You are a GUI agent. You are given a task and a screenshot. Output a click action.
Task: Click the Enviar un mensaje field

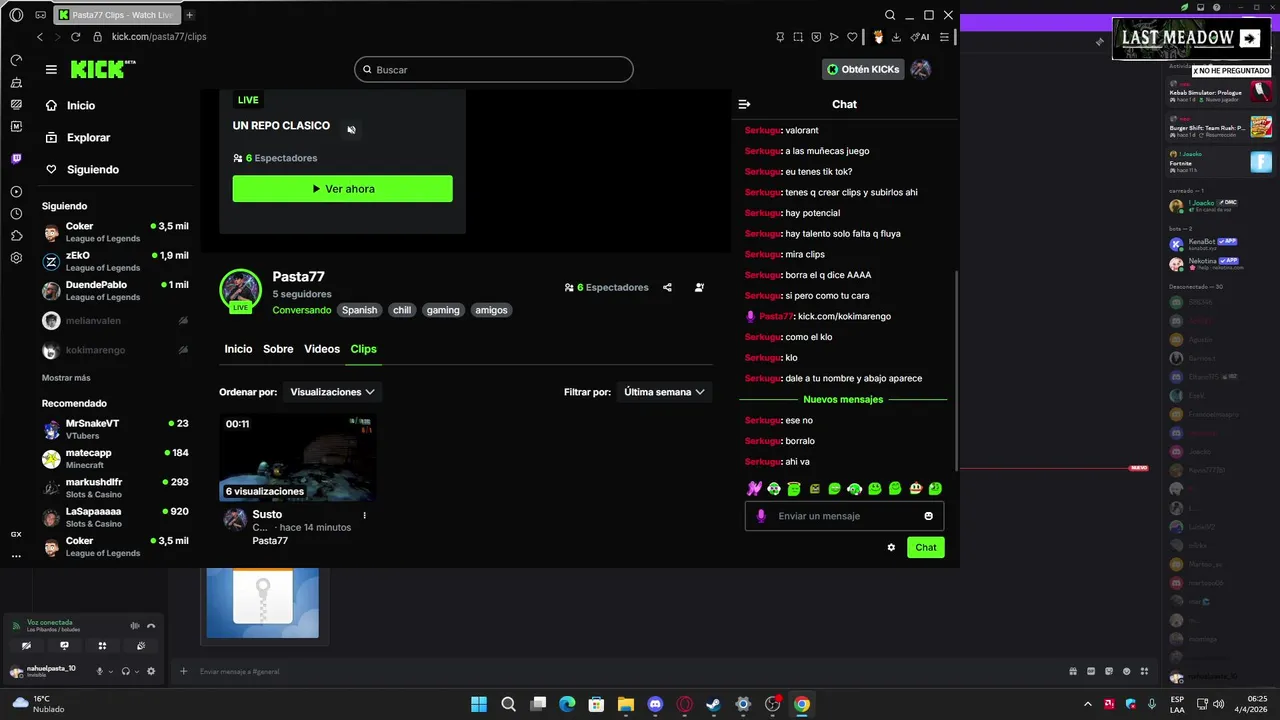click(x=845, y=516)
